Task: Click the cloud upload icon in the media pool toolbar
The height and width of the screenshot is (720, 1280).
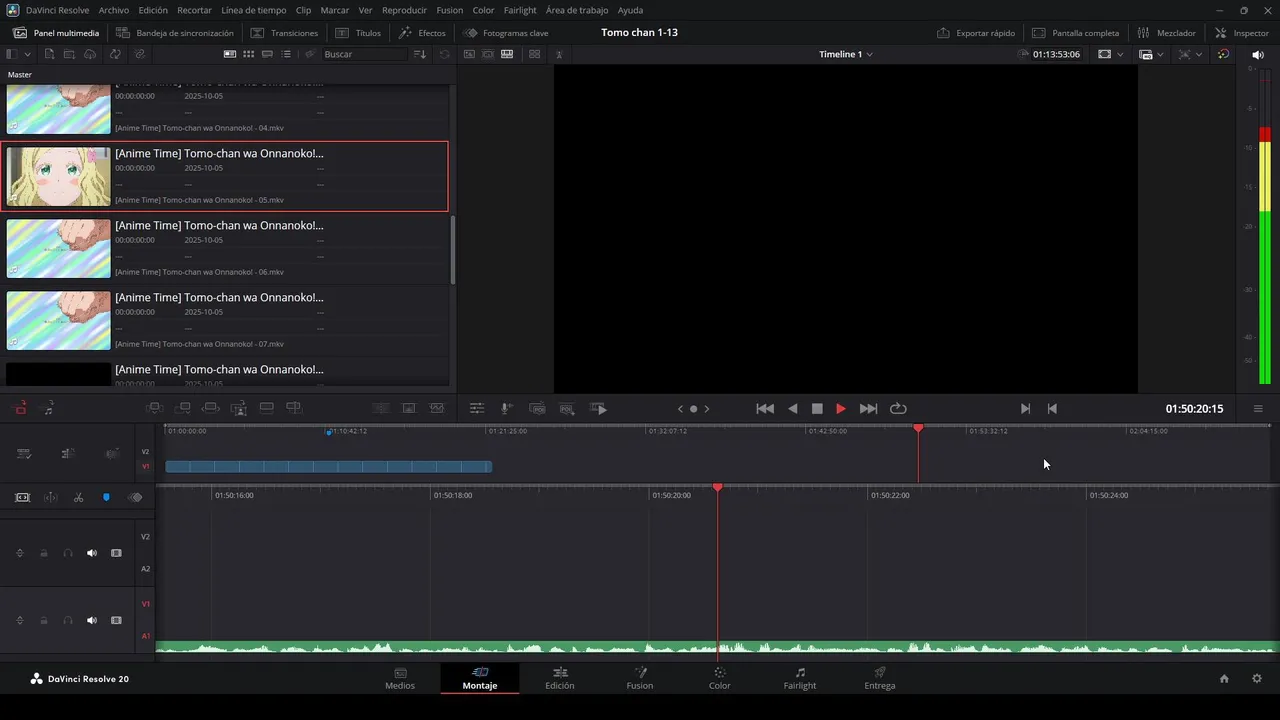Action: tap(90, 54)
